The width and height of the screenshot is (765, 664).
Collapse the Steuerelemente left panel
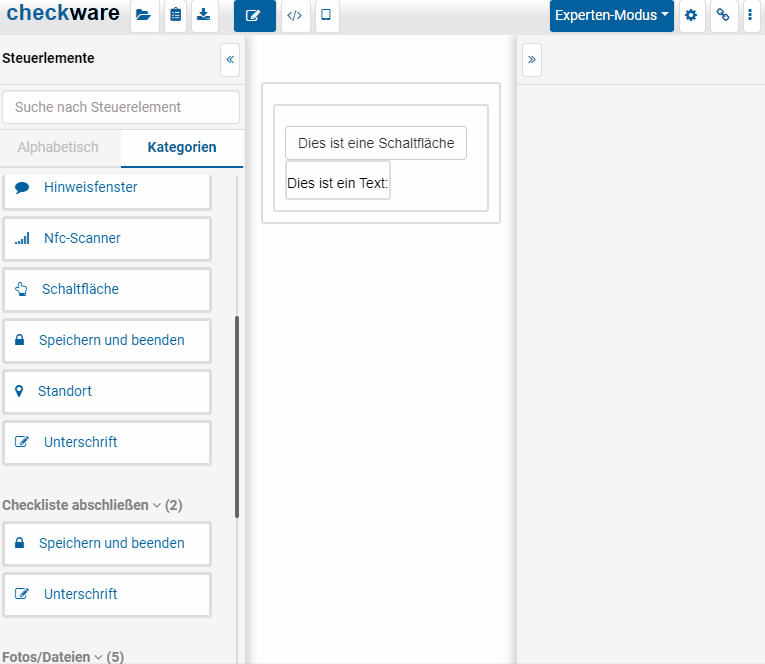(x=230, y=60)
